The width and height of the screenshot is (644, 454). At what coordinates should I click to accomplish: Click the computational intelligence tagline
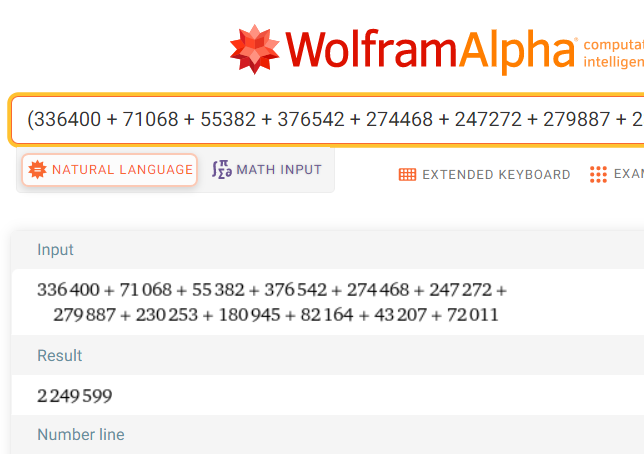[x=612, y=54]
